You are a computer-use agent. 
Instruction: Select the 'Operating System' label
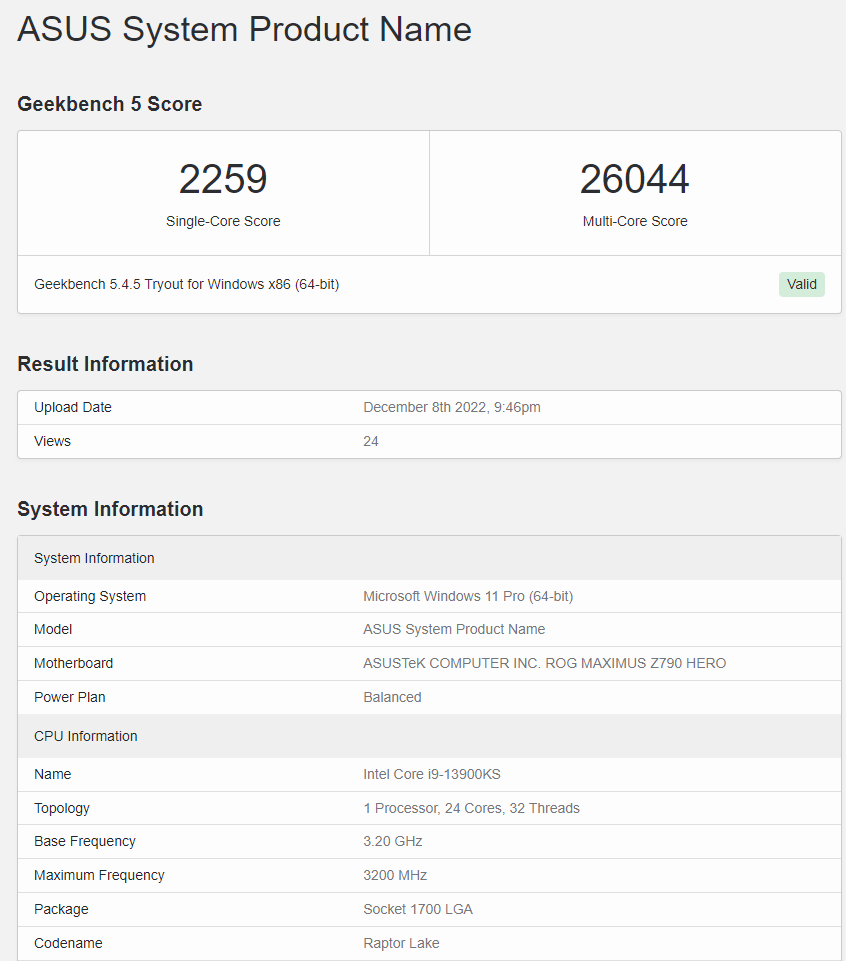pos(90,596)
